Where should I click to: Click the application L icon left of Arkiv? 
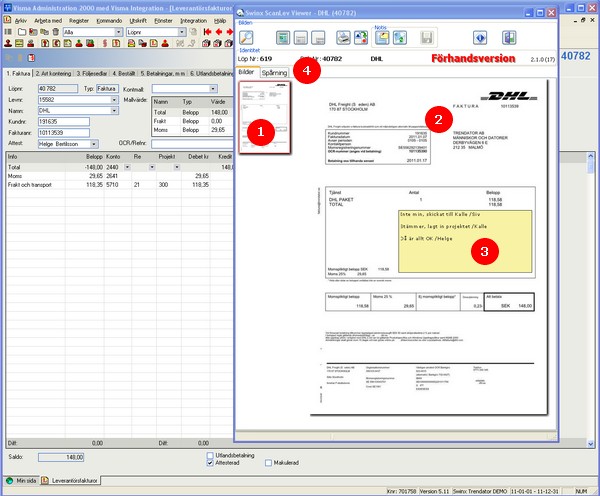click(x=7, y=20)
